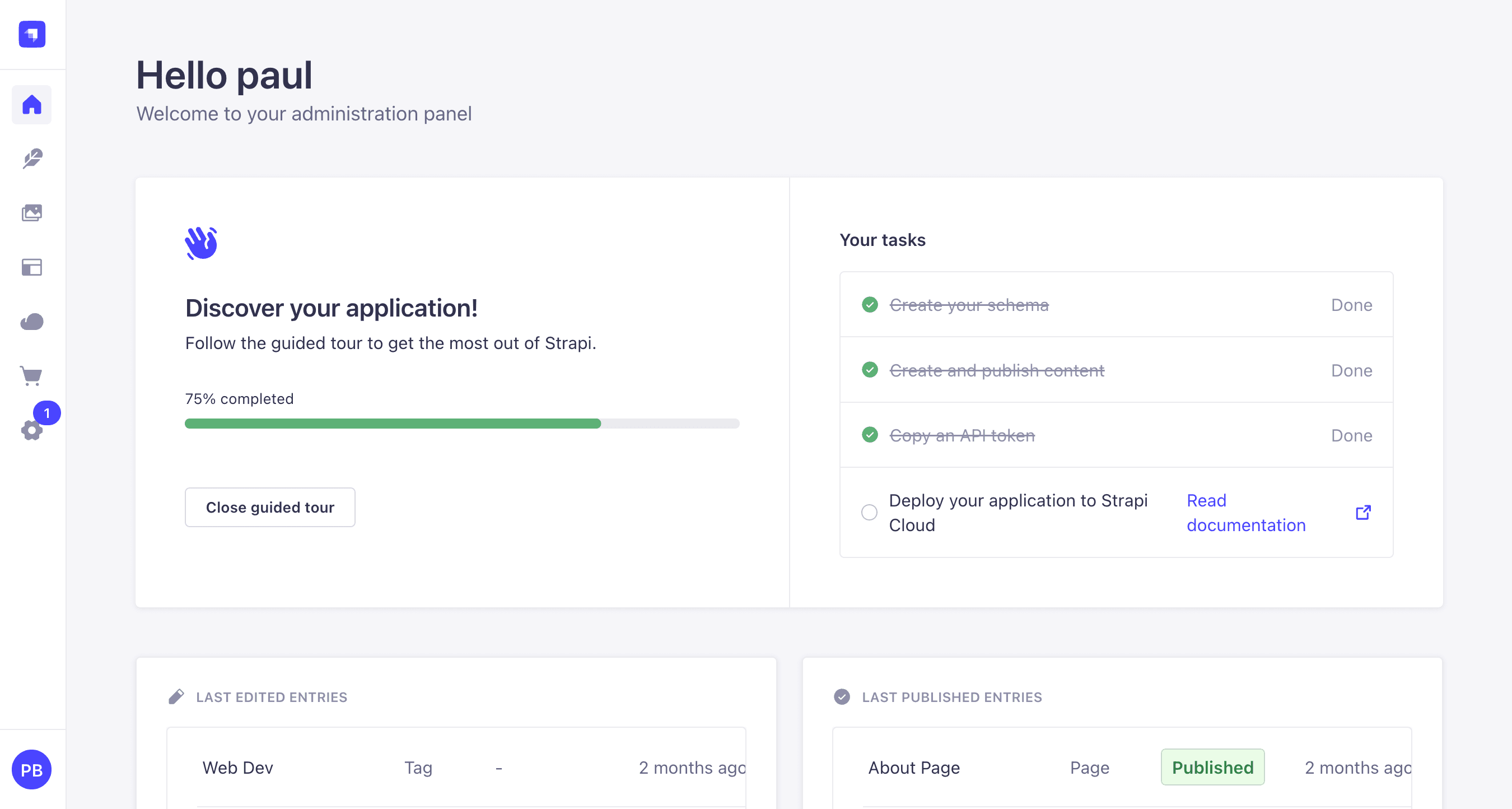
Task: Click the Page type cell for About Page
Action: click(x=1089, y=768)
